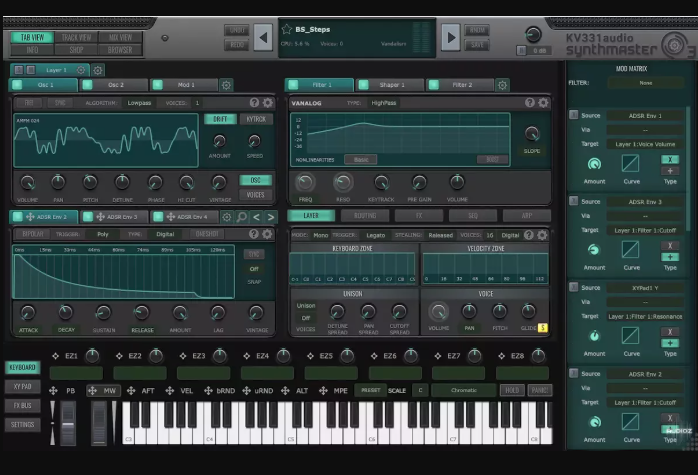Click the PB modulation source drag icon
The image size is (698, 475).
coord(53,391)
